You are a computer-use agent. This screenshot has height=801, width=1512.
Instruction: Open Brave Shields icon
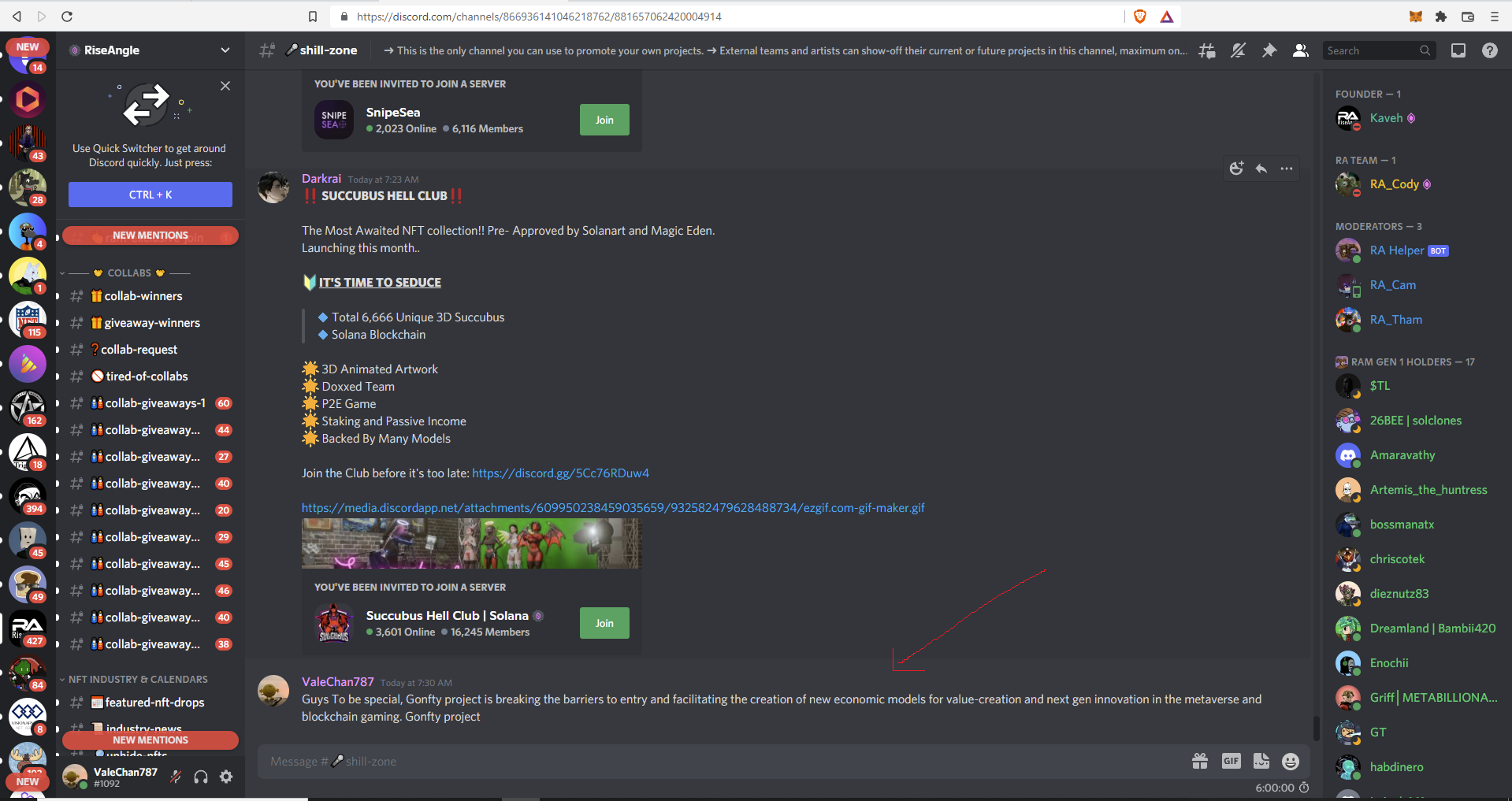tap(1139, 17)
